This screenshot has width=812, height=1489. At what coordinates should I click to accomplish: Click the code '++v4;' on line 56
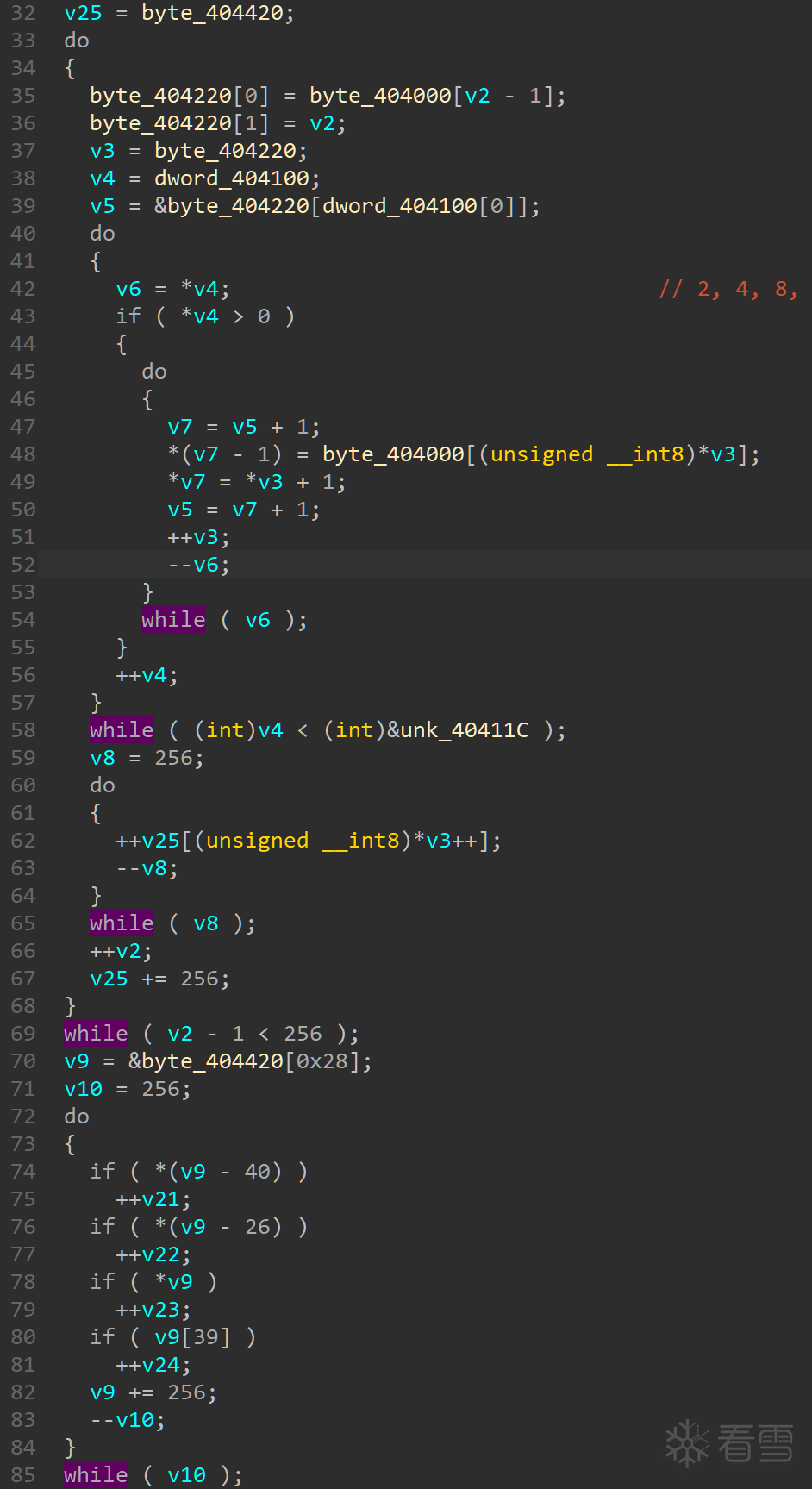point(147,675)
